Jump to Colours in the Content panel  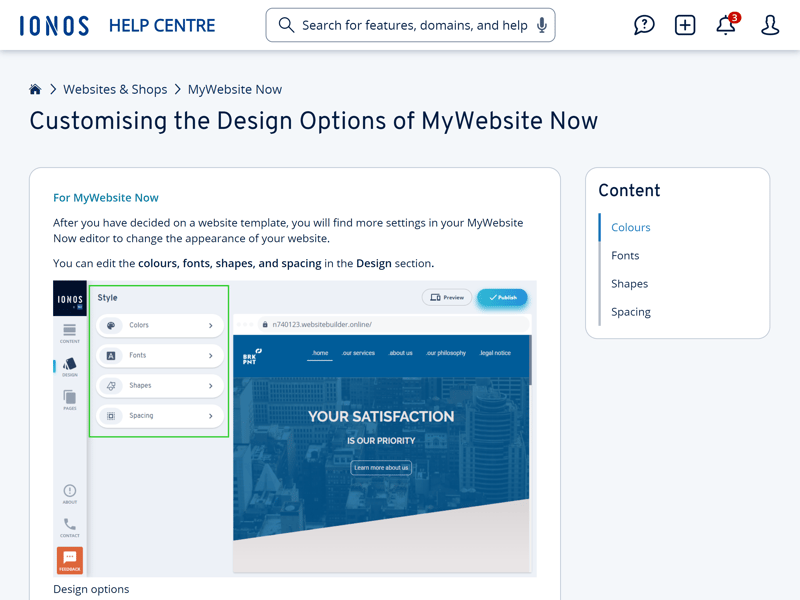click(x=631, y=227)
